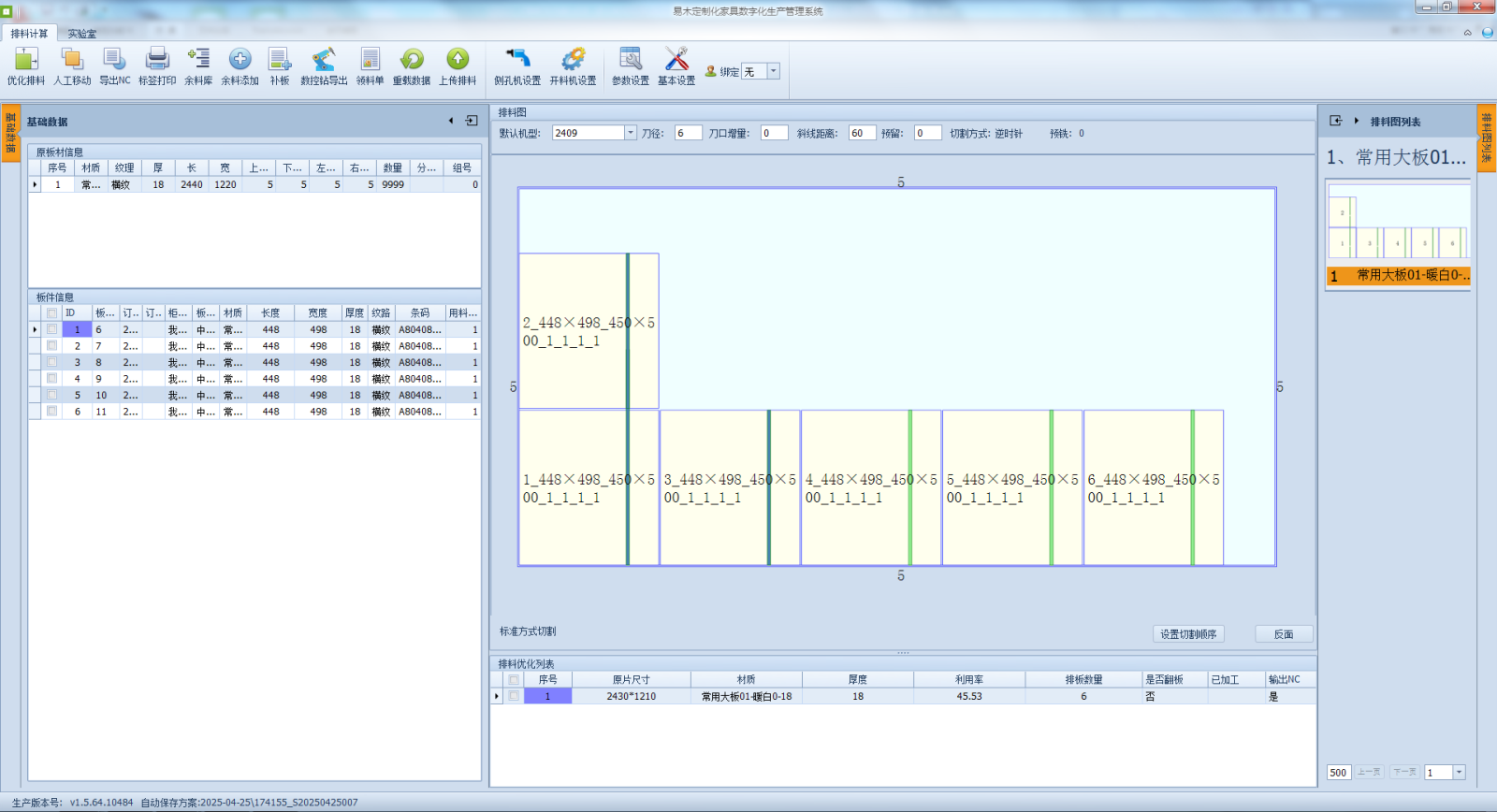The width and height of the screenshot is (1497, 812).
Task: Click the 长度 column header in 板件信息
Action: 270,313
